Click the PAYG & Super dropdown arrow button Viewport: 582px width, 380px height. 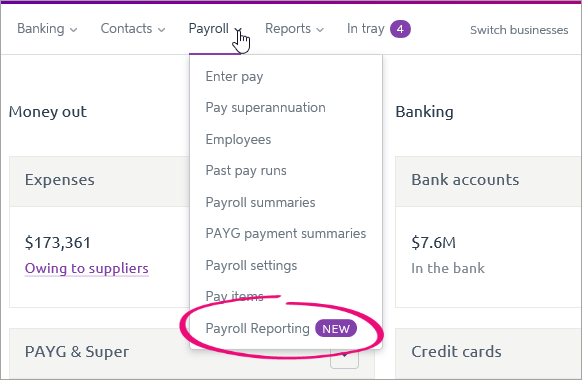coord(344,358)
